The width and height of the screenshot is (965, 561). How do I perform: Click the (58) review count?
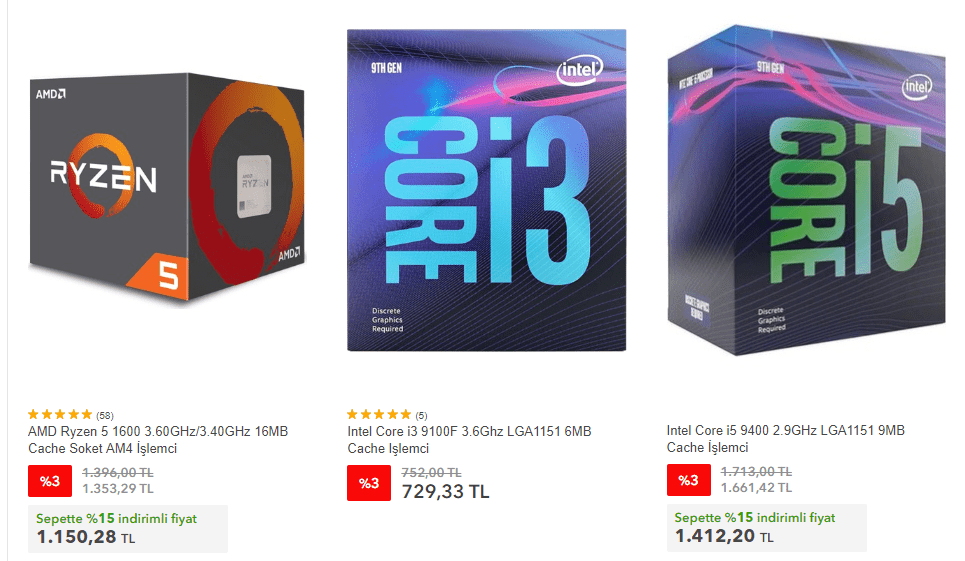pos(105,415)
